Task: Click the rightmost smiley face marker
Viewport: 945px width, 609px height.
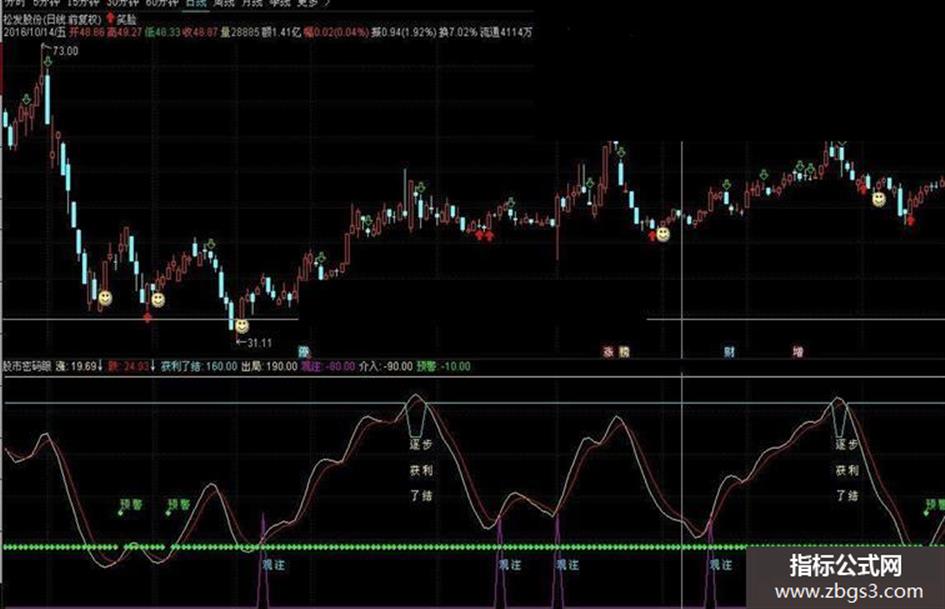Action: 879,199
